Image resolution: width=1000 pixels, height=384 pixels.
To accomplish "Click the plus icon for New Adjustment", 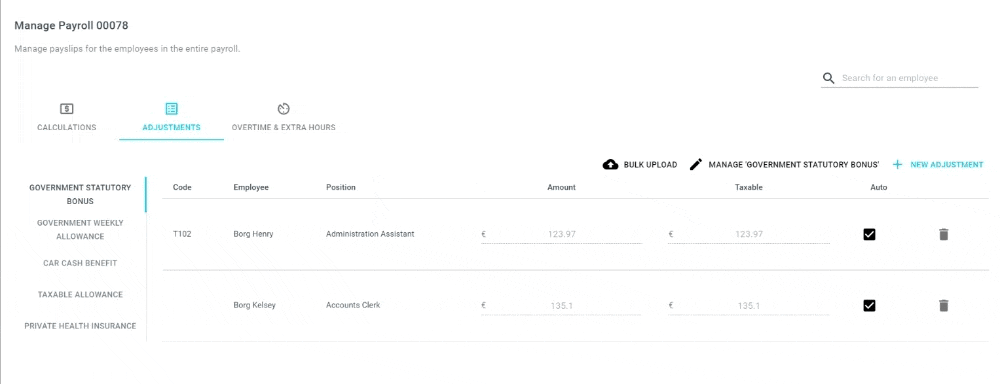I will pyautogui.click(x=897, y=165).
